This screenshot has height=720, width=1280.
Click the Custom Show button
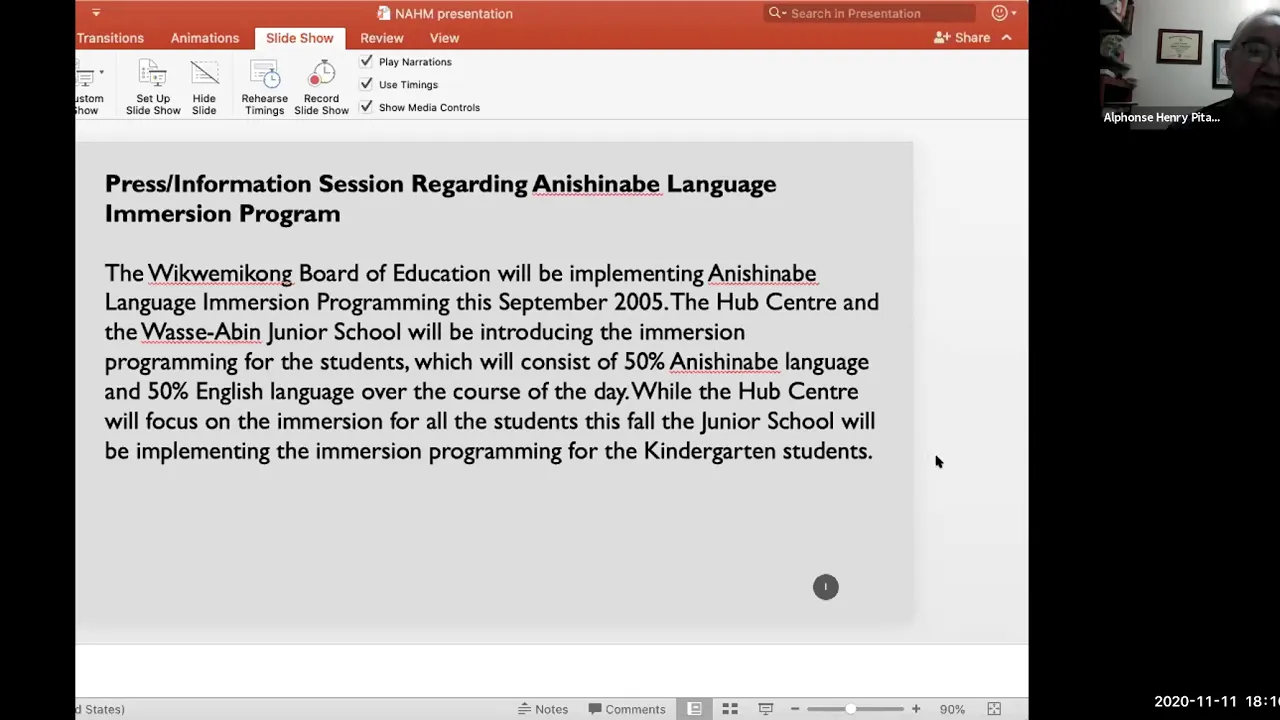point(88,88)
